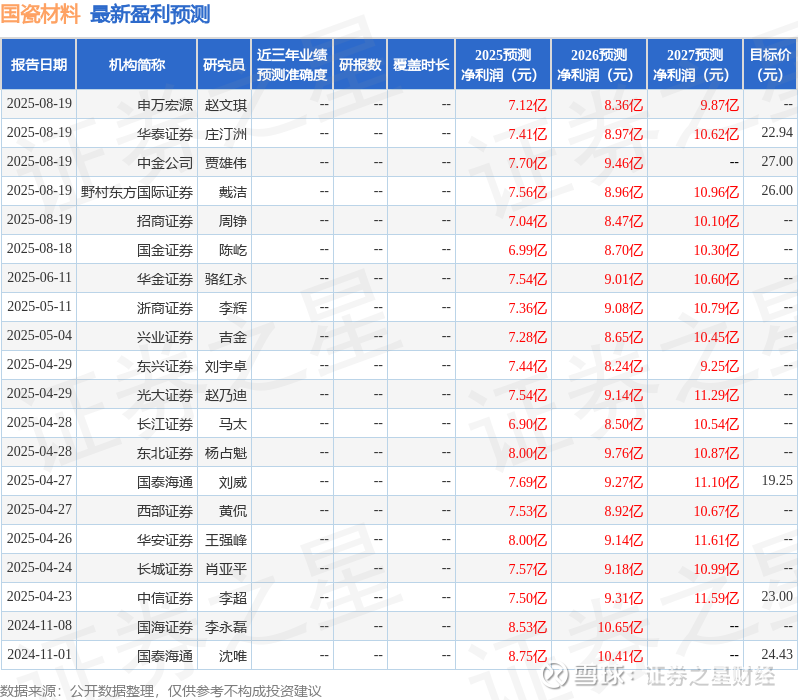Click analyst name 戴洁
The image size is (798, 700).
(x=233, y=192)
